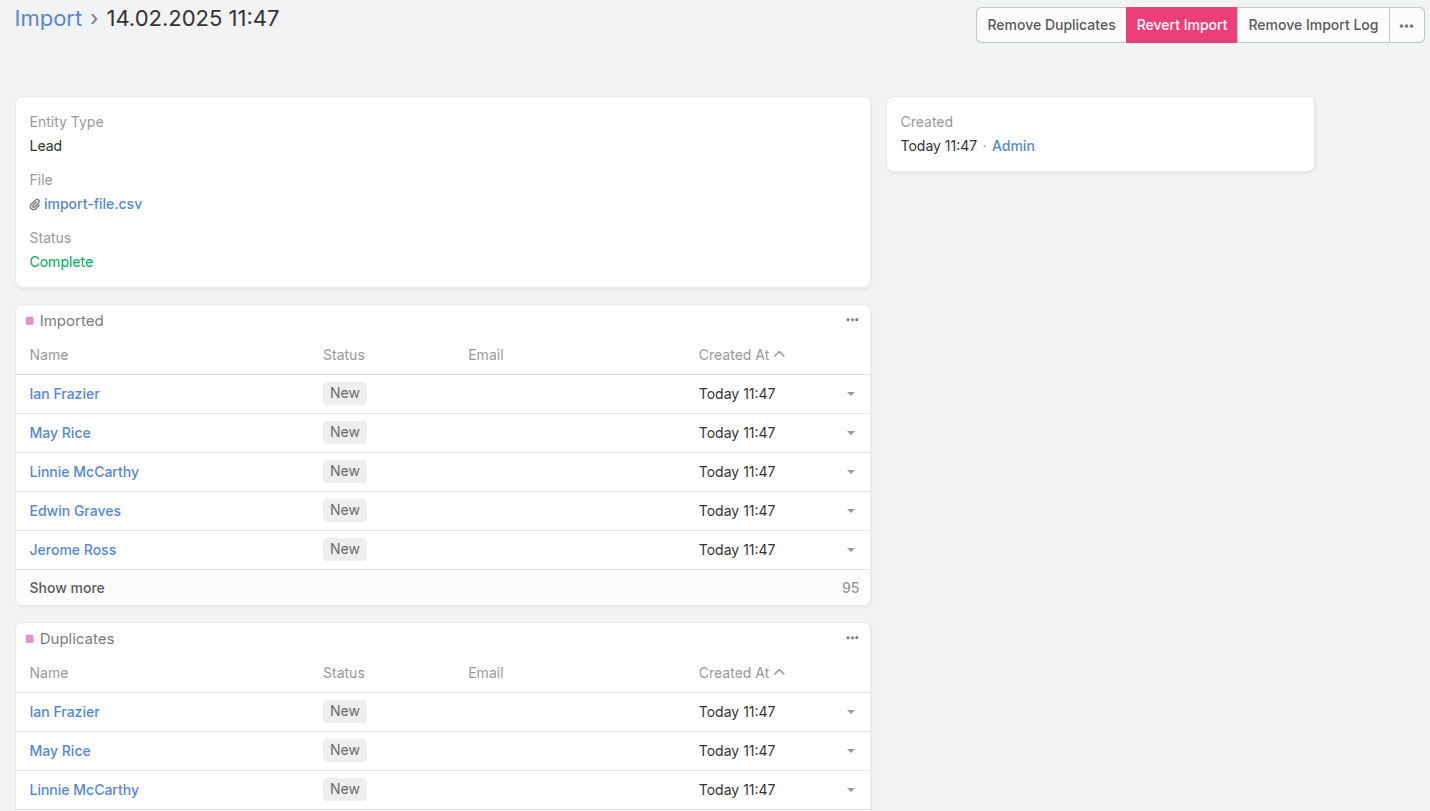Click the Lead entity type value
1430x811 pixels.
(x=46, y=146)
